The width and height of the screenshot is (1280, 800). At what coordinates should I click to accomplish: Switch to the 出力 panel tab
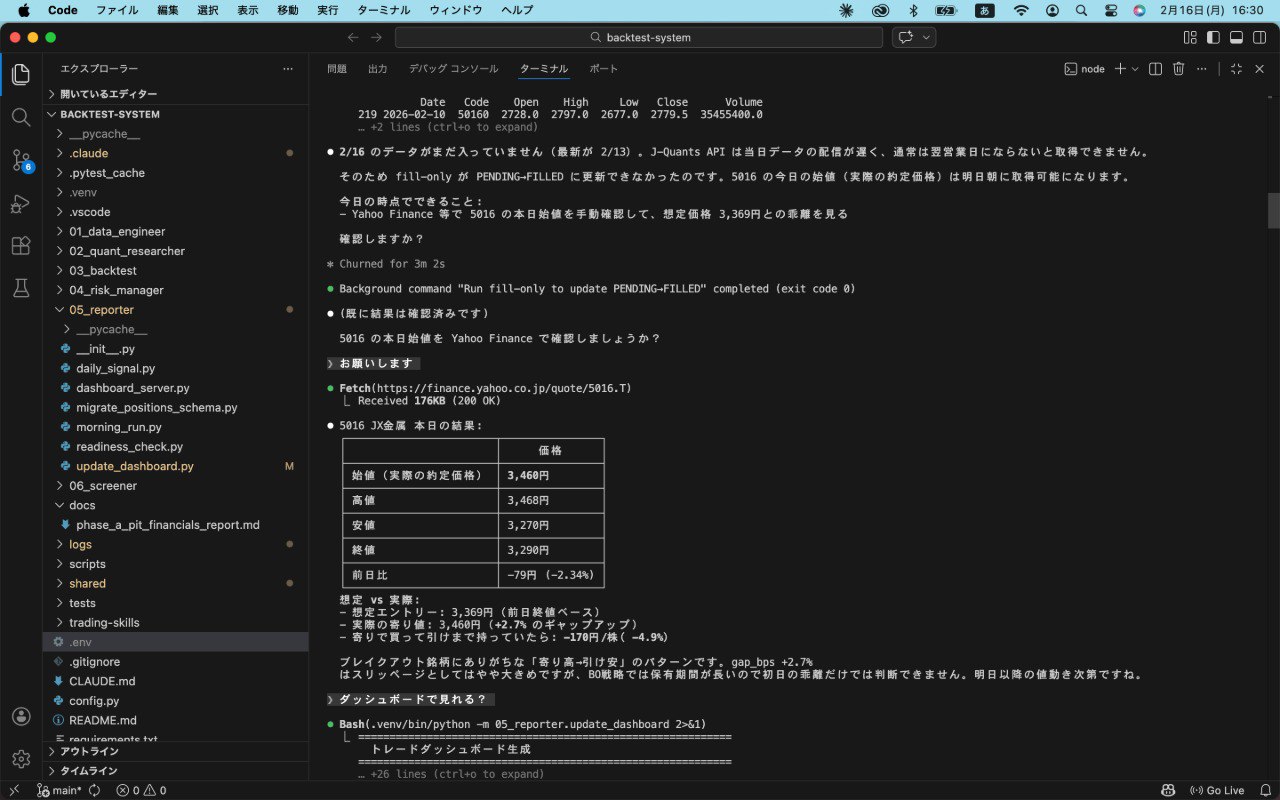[x=378, y=69]
